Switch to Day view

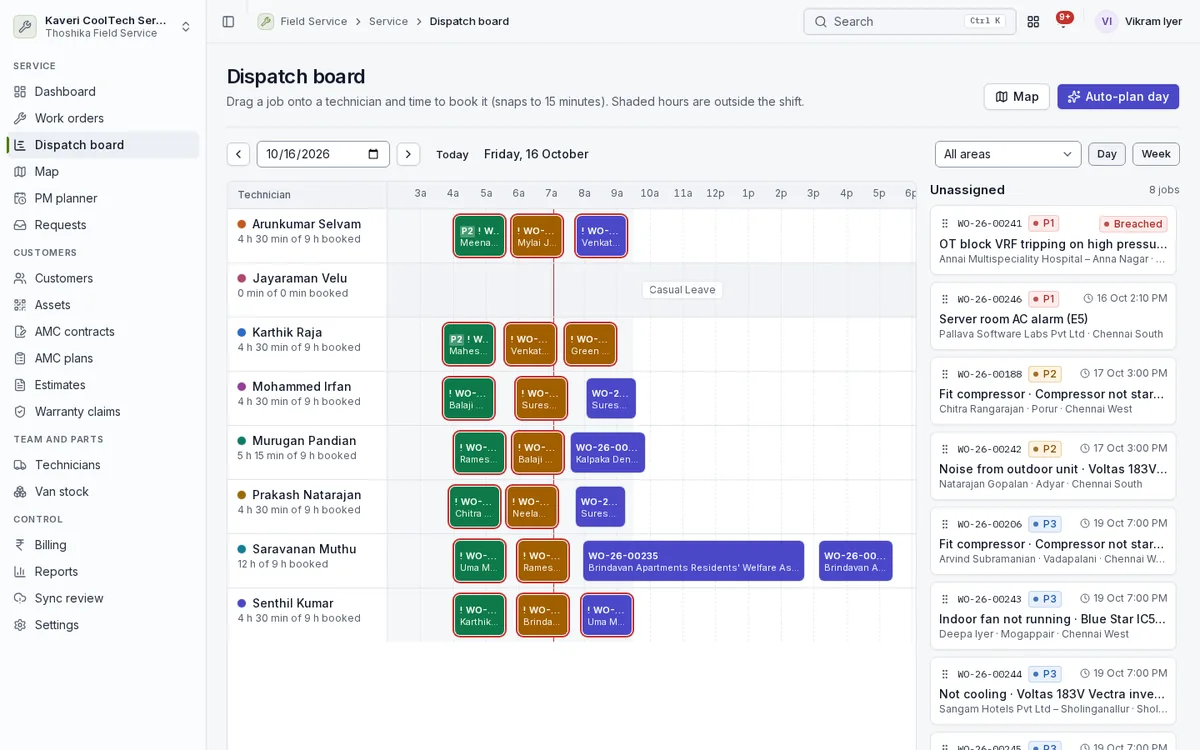(x=1107, y=154)
